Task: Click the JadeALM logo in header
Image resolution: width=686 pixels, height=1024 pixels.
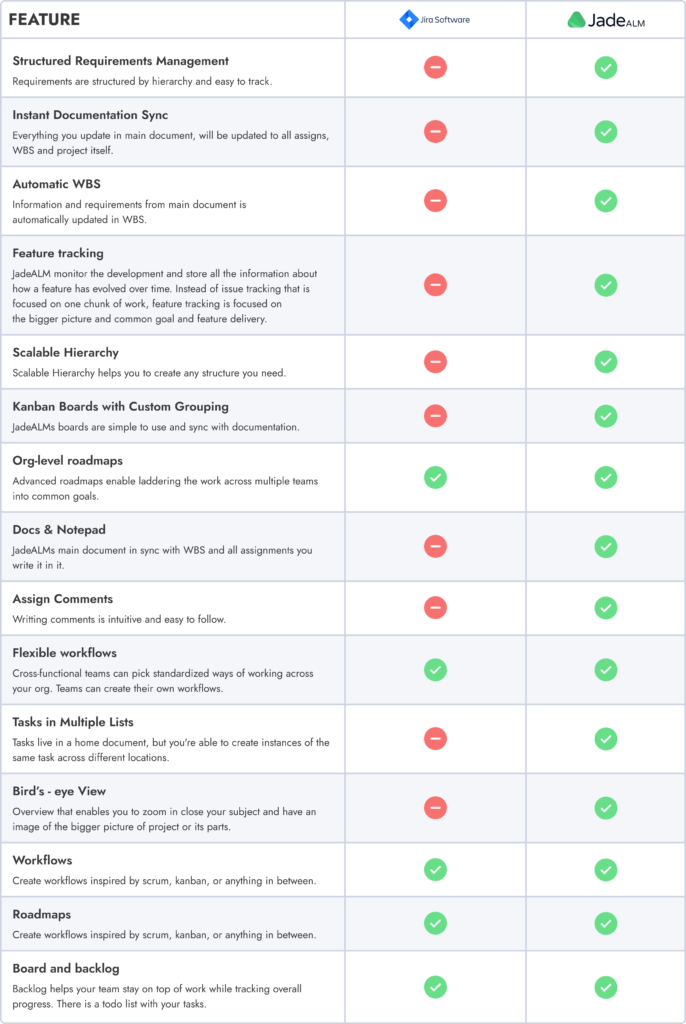Action: point(606,20)
